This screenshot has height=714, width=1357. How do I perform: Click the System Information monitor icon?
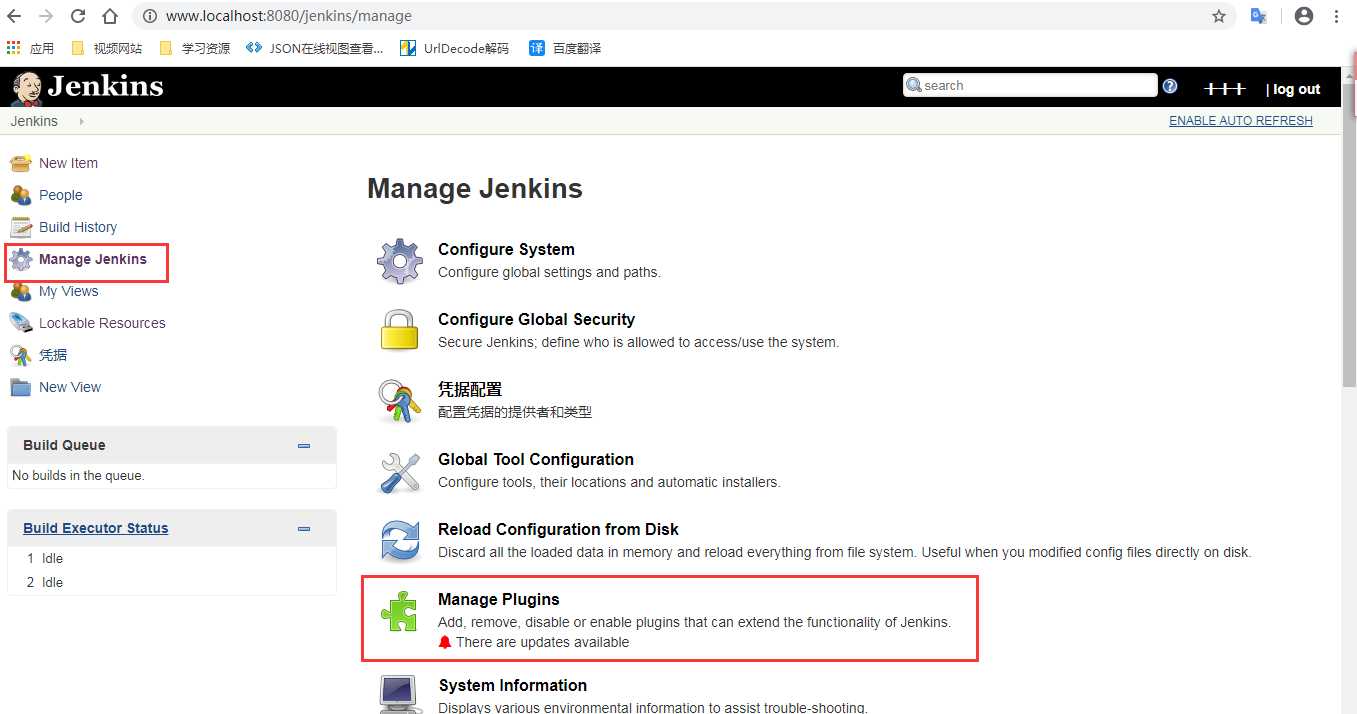tap(400, 693)
